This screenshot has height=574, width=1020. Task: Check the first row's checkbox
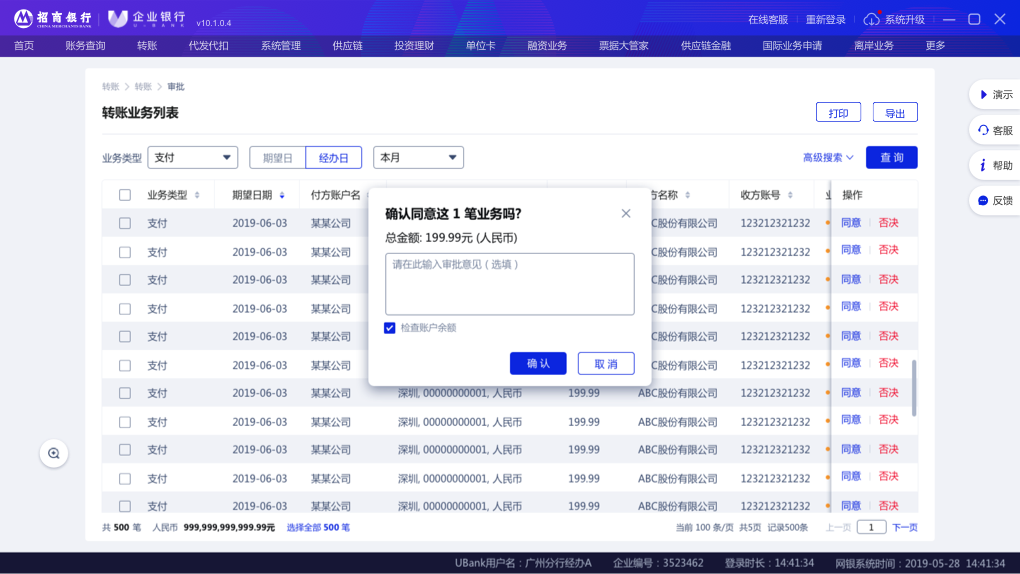(125, 223)
